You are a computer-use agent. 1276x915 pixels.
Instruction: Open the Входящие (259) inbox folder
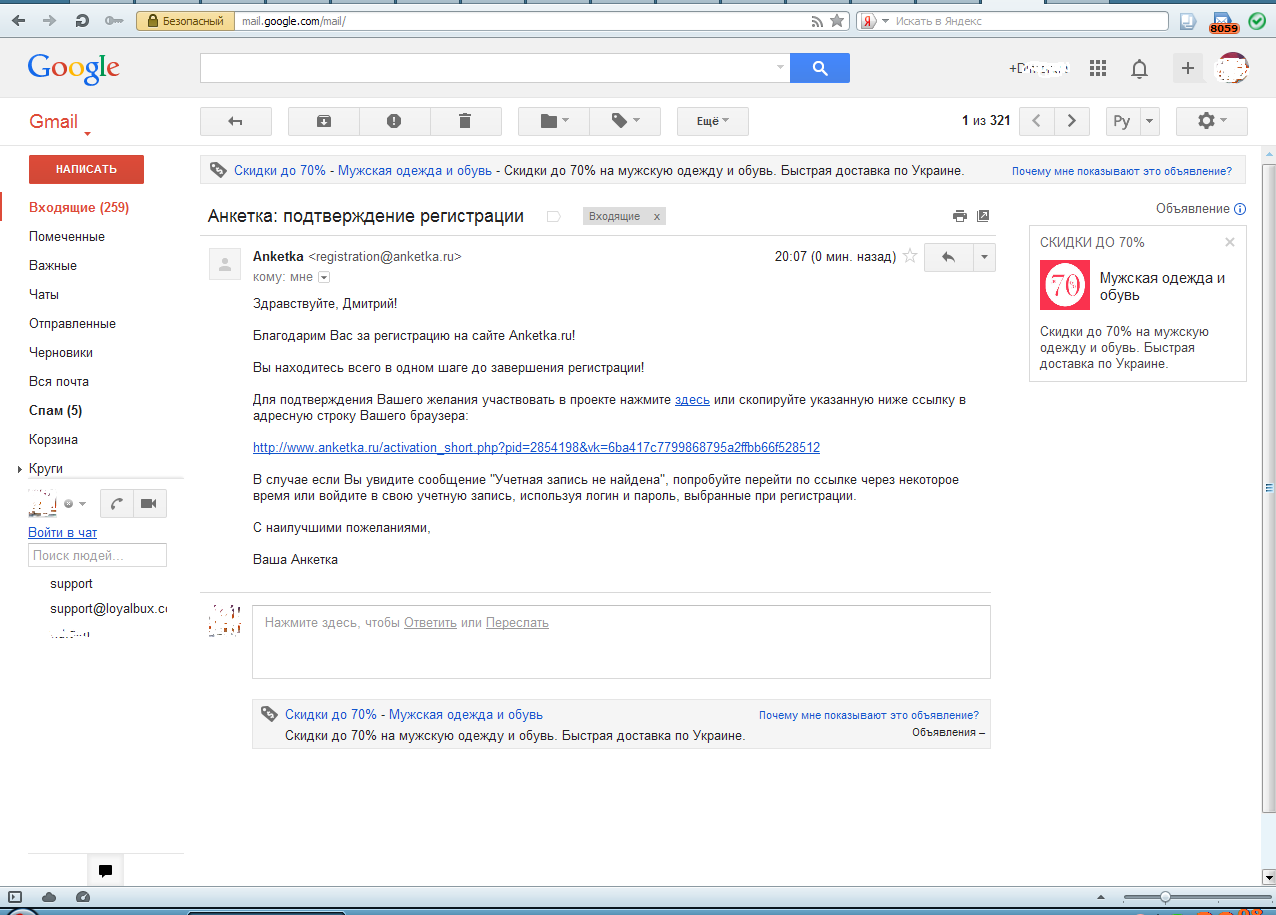click(79, 208)
